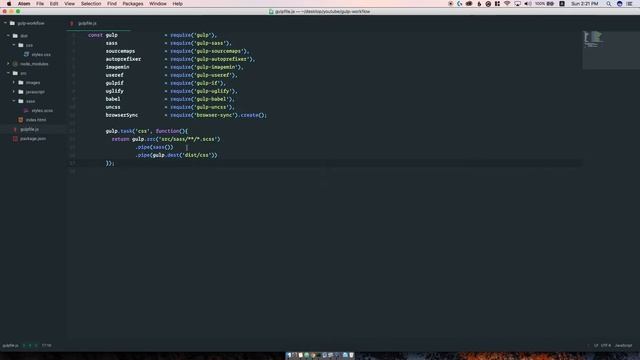Click the sass folder icon
The height and width of the screenshot is (360, 640).
pyautogui.click(x=21, y=101)
